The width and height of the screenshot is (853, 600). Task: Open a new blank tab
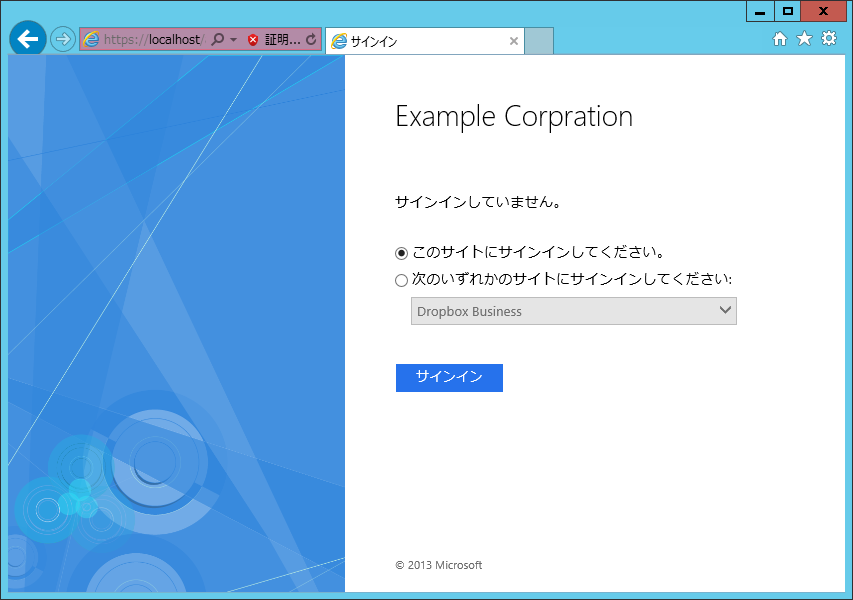[539, 41]
